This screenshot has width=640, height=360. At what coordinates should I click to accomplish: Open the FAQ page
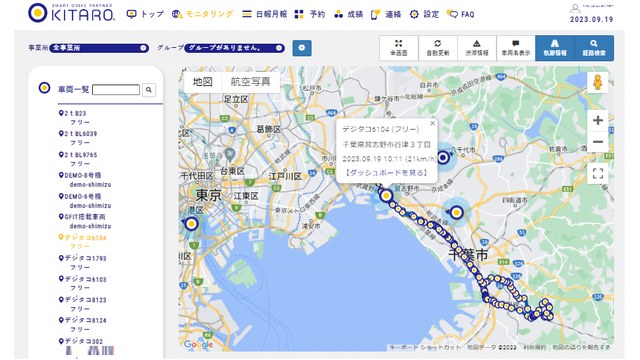[x=460, y=14]
